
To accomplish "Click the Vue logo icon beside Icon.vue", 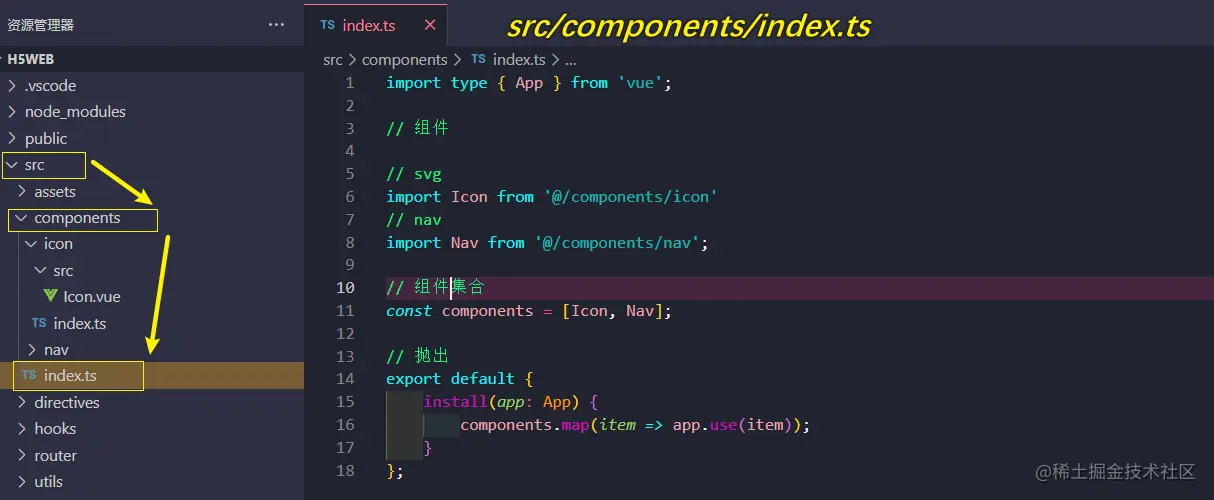I will pyautogui.click(x=51, y=297).
